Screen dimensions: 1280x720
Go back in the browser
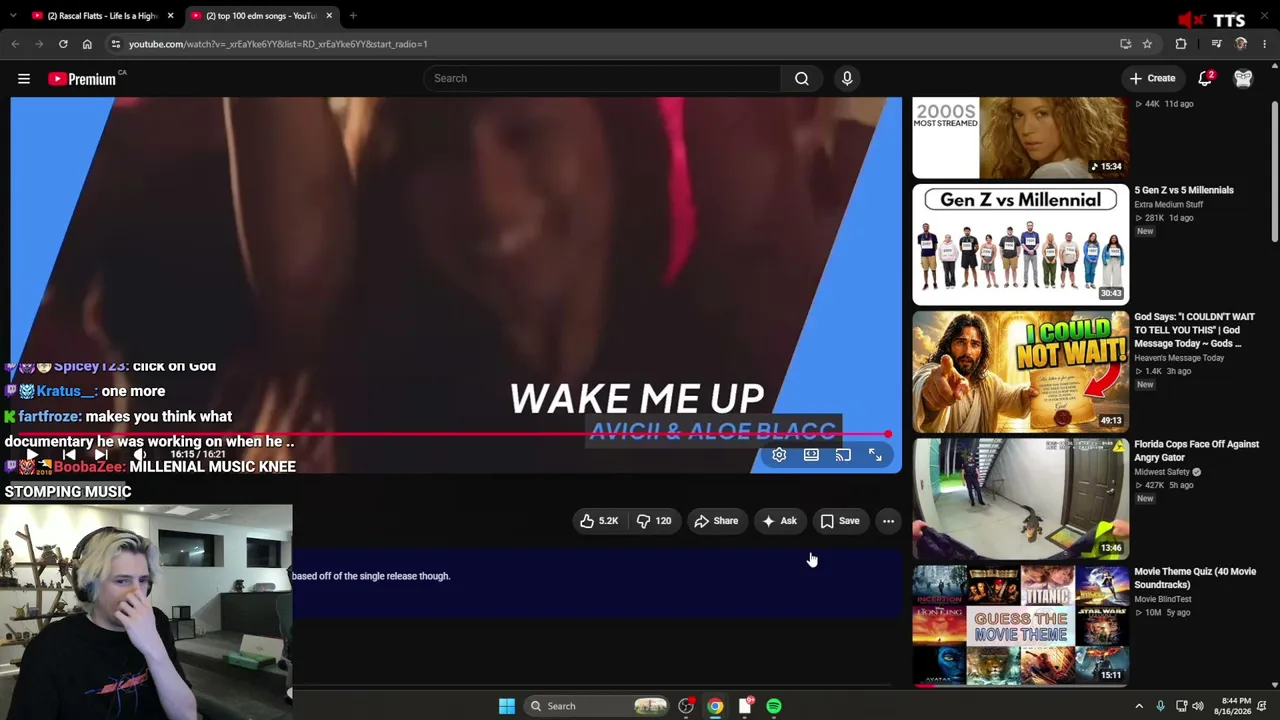point(15,44)
